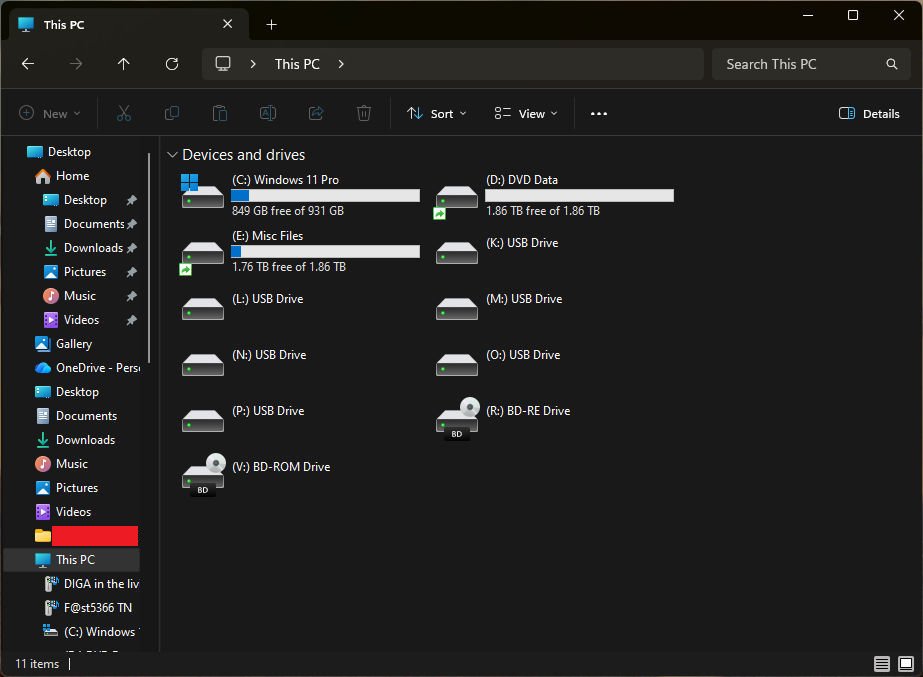Click the Rename toolbar icon
The image size is (923, 677).
(x=268, y=113)
